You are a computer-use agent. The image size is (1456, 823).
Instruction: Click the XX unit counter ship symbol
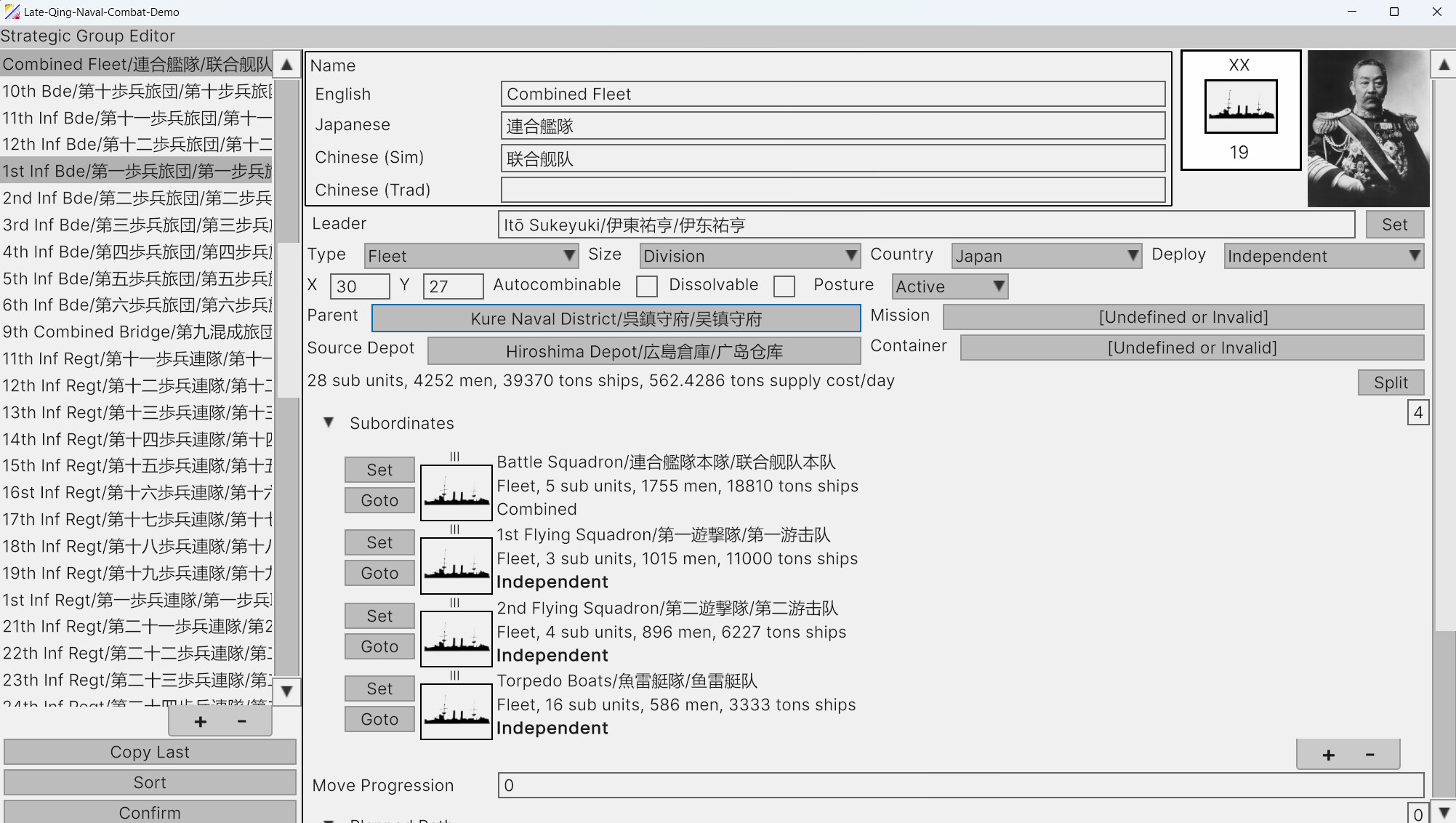[x=1239, y=106]
